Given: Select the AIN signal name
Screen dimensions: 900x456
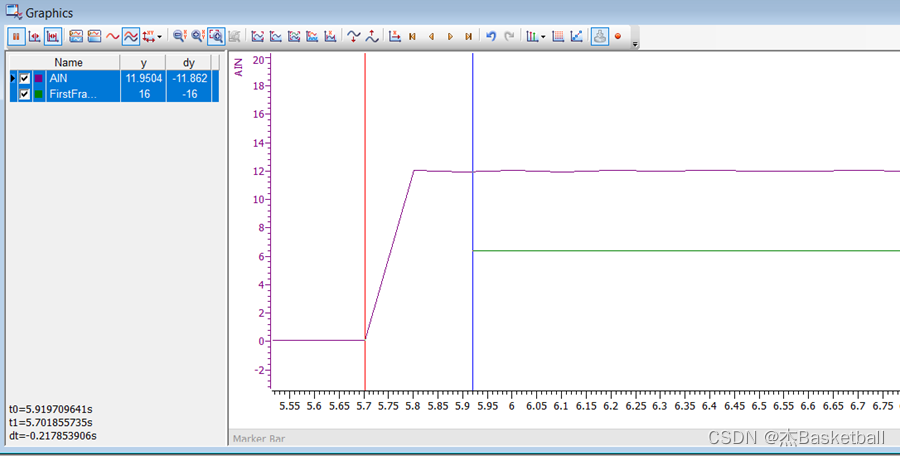Looking at the screenshot, I should tap(59, 78).
